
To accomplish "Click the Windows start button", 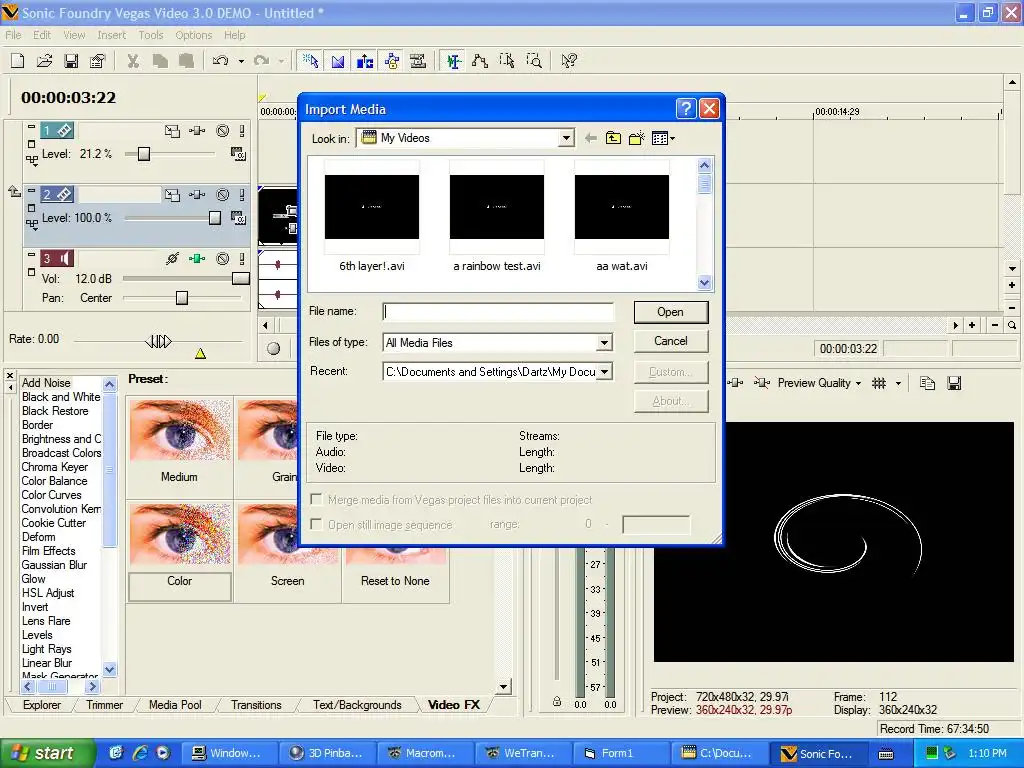I will [46, 753].
